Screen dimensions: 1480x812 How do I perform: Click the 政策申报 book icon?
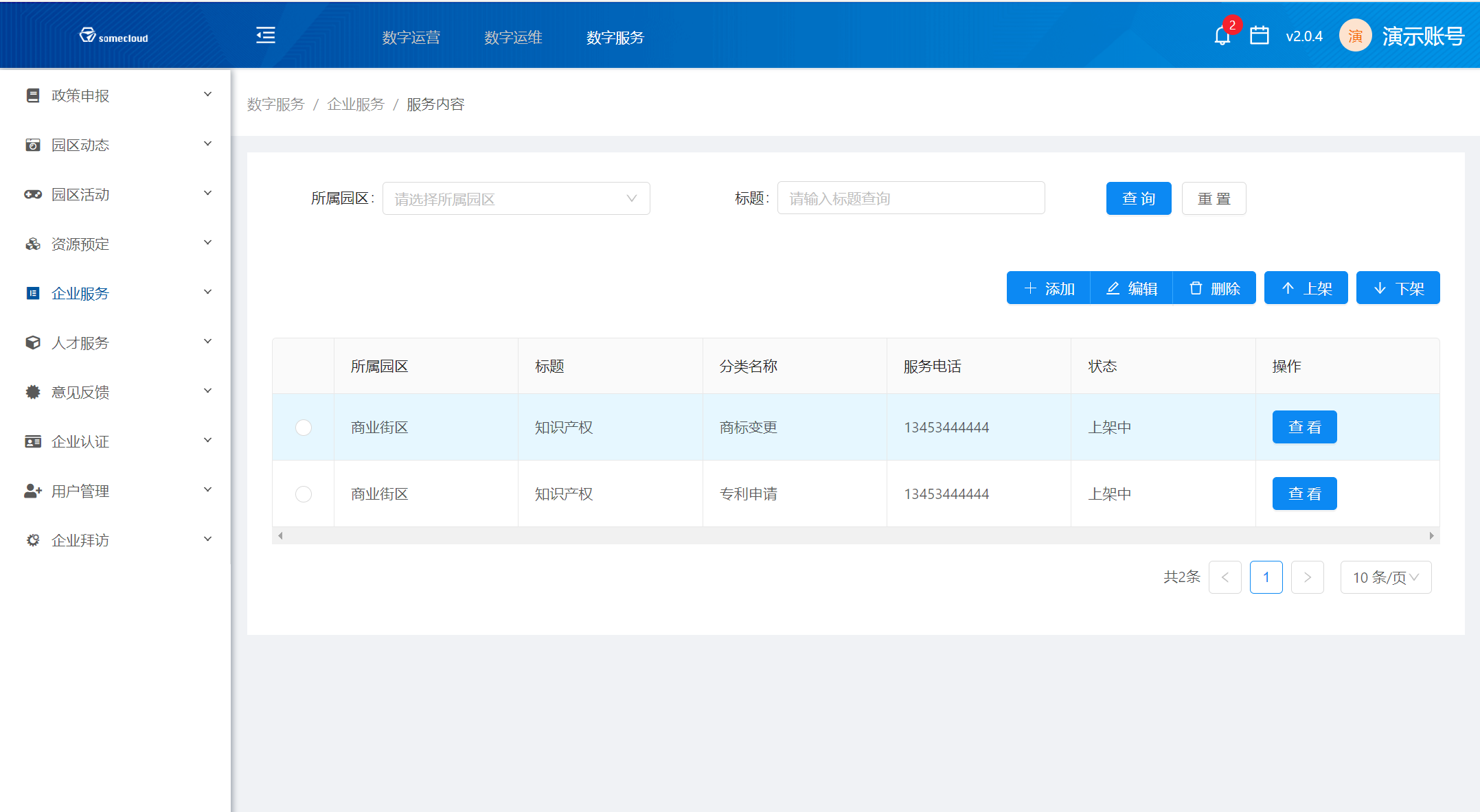(32, 95)
